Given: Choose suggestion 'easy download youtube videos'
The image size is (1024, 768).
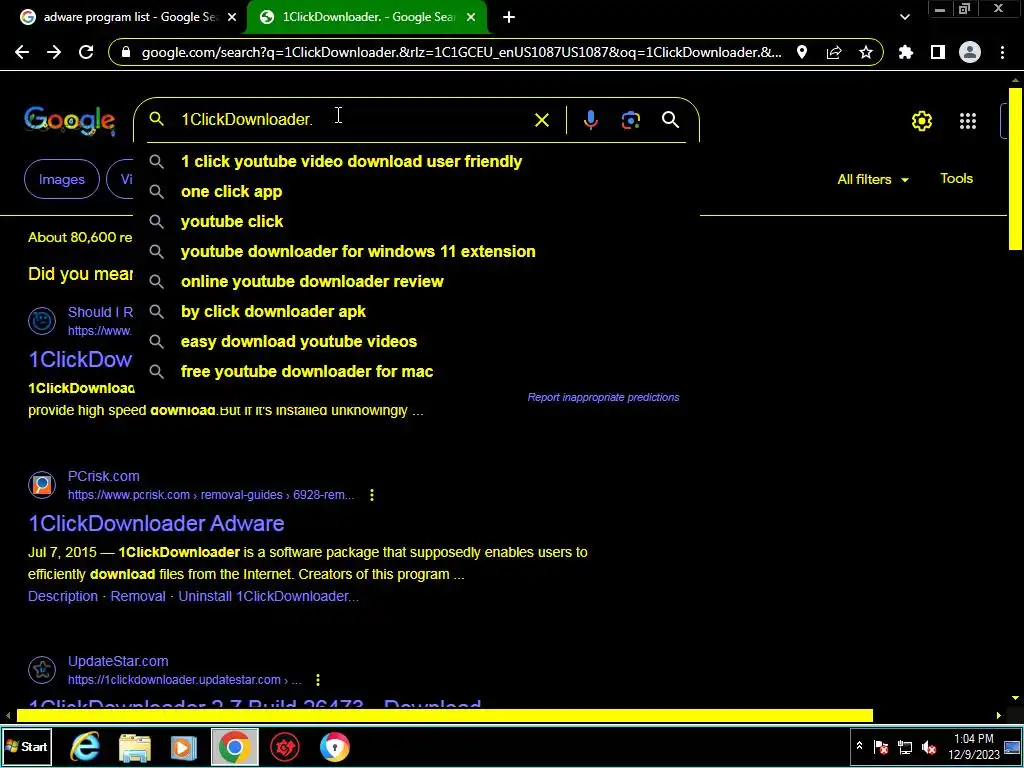Looking at the screenshot, I should click(417, 342).
